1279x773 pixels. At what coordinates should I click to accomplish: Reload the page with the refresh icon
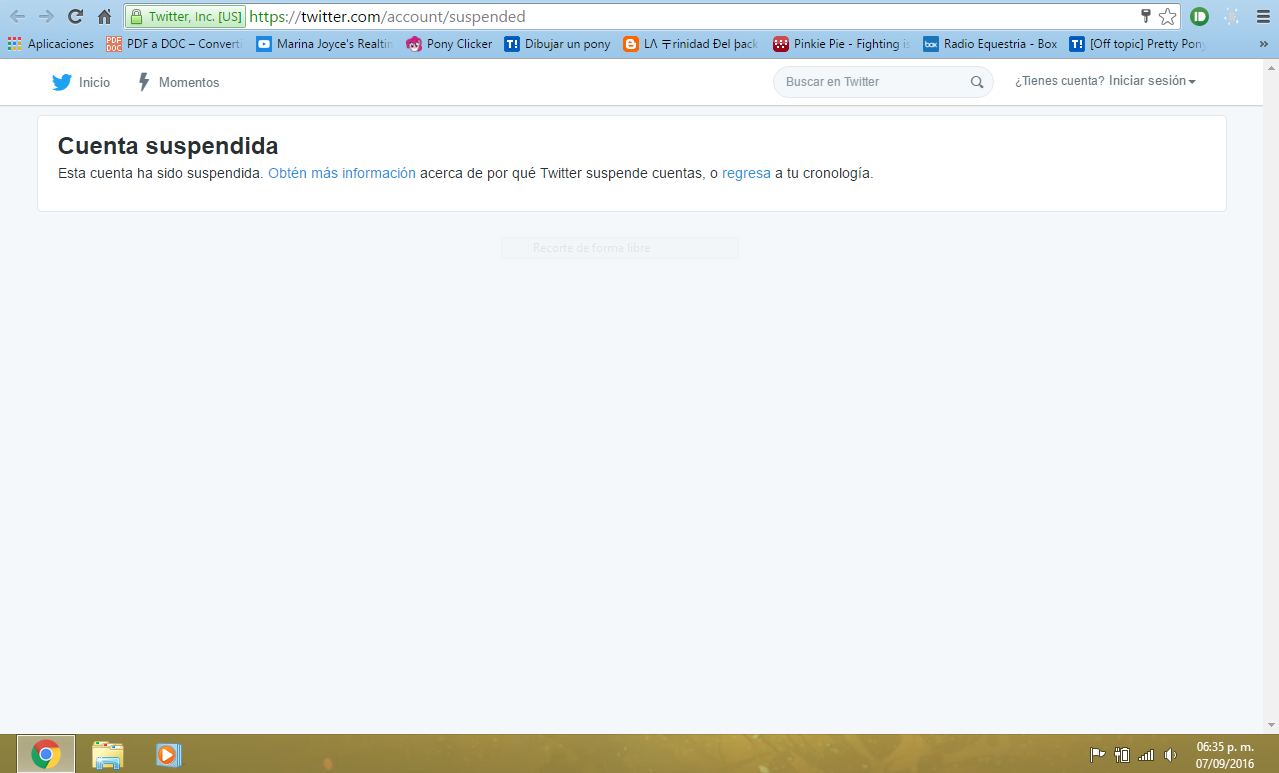click(x=75, y=17)
